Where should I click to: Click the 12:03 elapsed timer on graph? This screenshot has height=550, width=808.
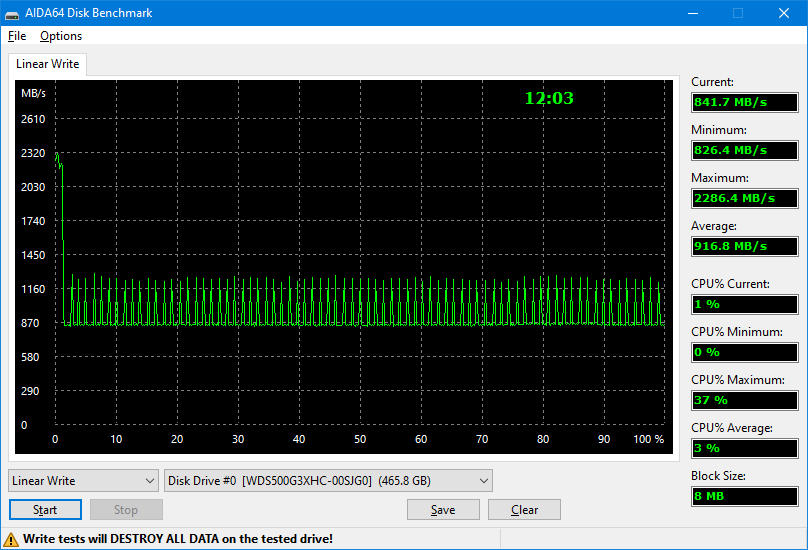[x=549, y=98]
